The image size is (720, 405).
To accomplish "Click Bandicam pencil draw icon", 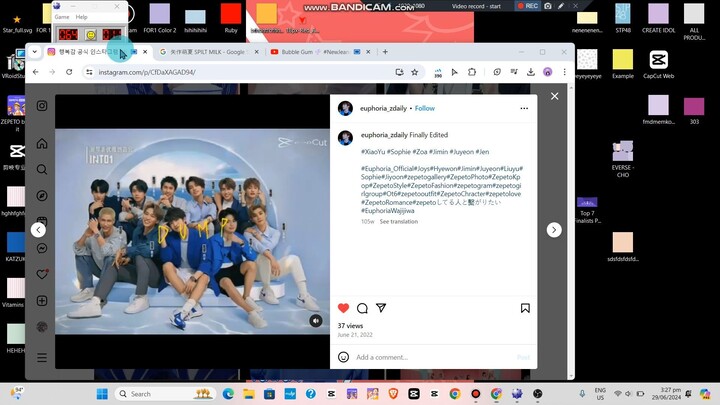I will pos(561,6).
